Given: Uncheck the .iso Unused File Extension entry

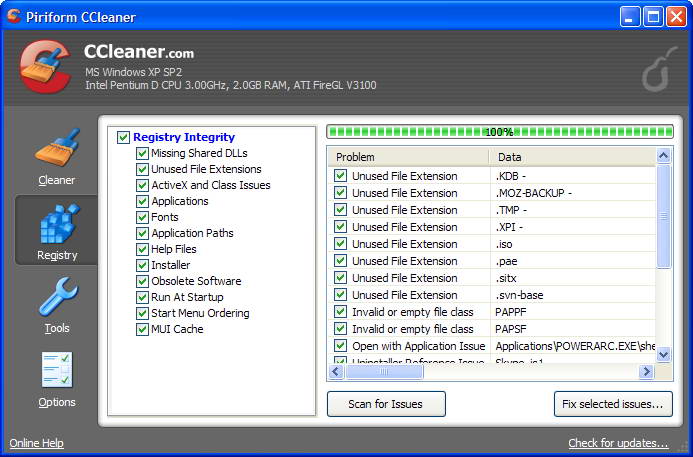Looking at the screenshot, I should [340, 244].
